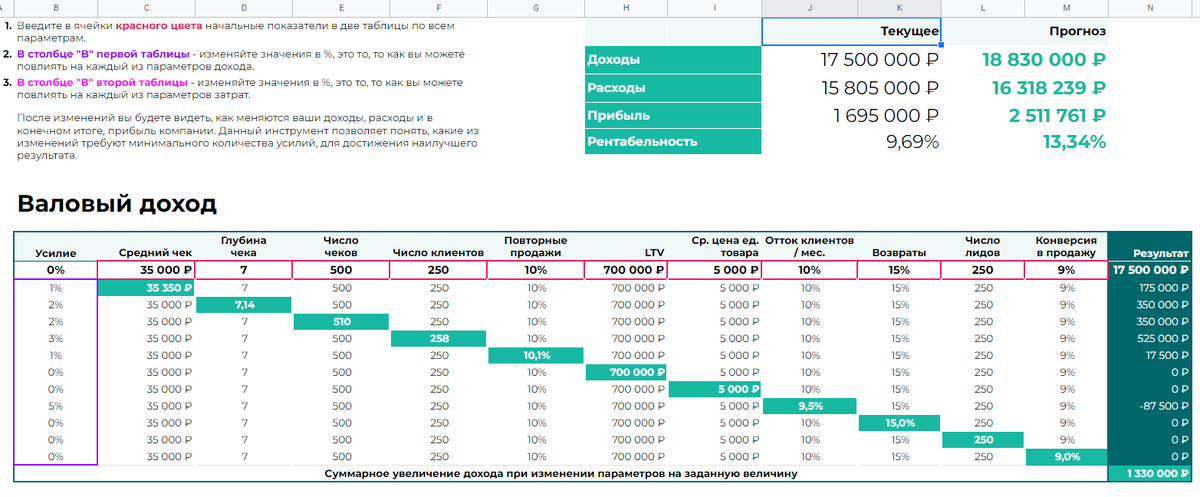This screenshot has width=1200, height=497.
Task: Click the Средний чек column header
Action: point(147,246)
